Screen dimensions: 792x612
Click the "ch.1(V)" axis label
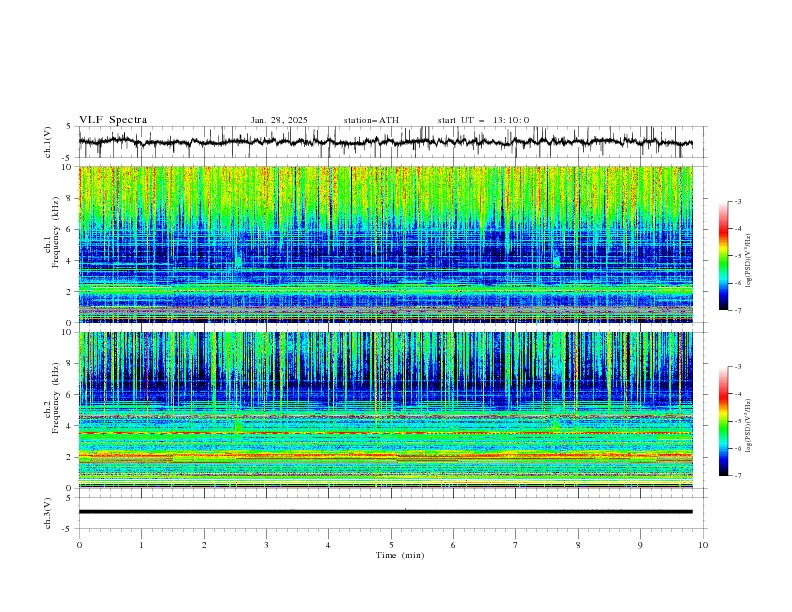point(48,142)
